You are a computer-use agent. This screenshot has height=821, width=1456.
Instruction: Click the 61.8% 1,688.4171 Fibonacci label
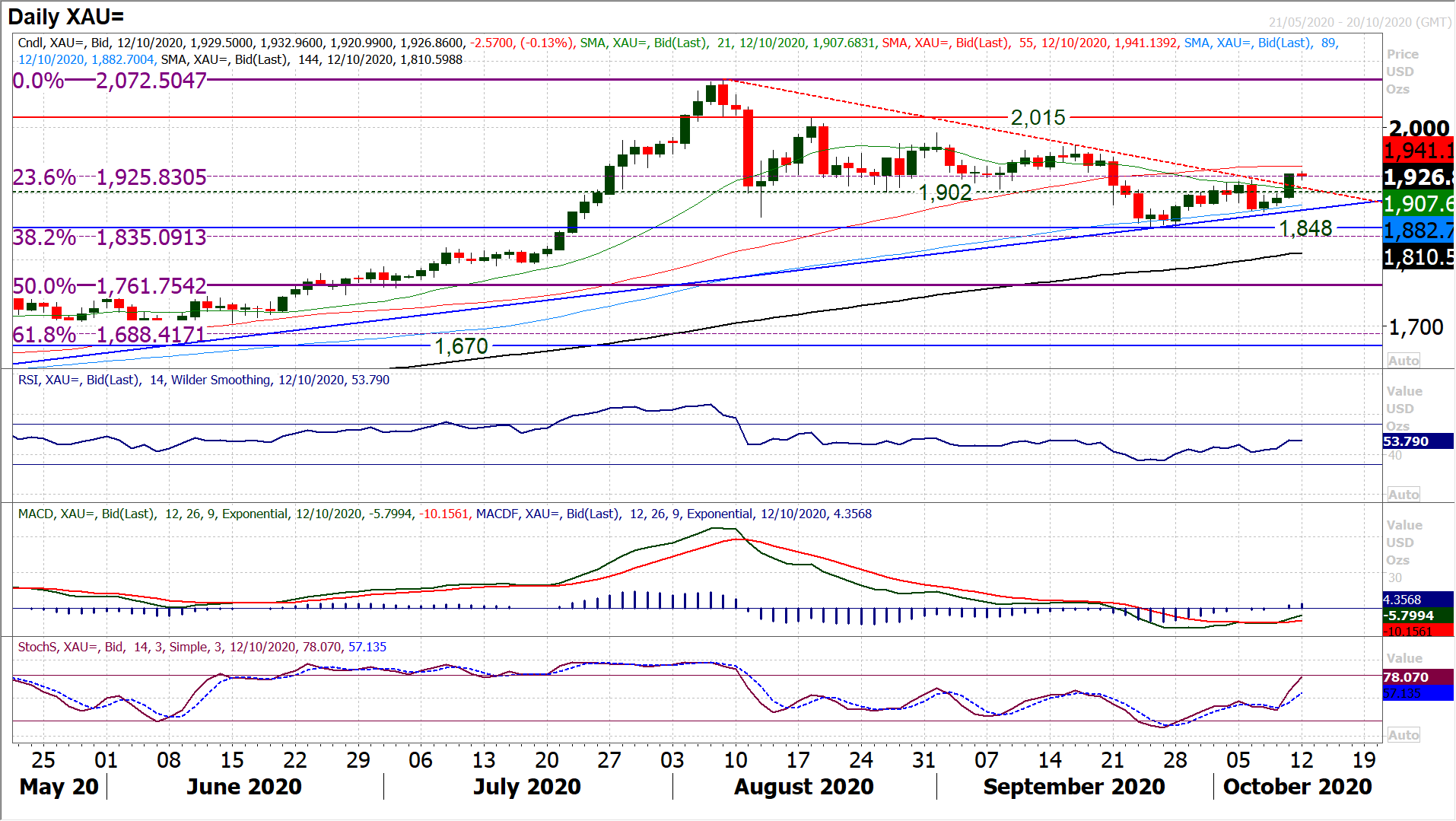coord(110,335)
